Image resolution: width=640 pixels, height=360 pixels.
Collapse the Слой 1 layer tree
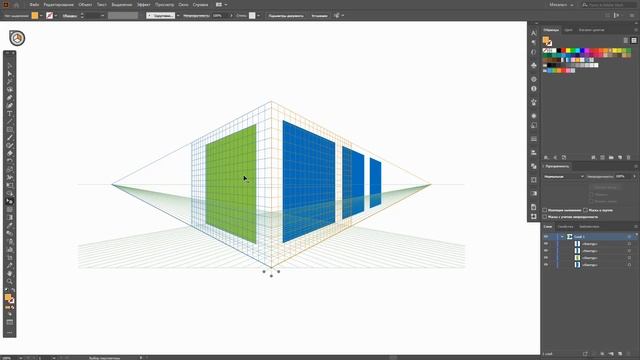(x=562, y=237)
